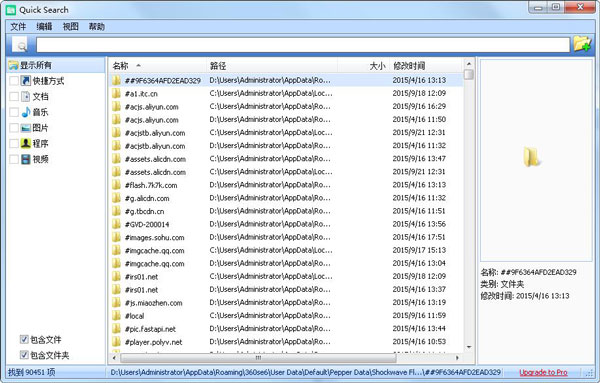
Task: Sort by the 大小 column header
Action: click(363, 66)
